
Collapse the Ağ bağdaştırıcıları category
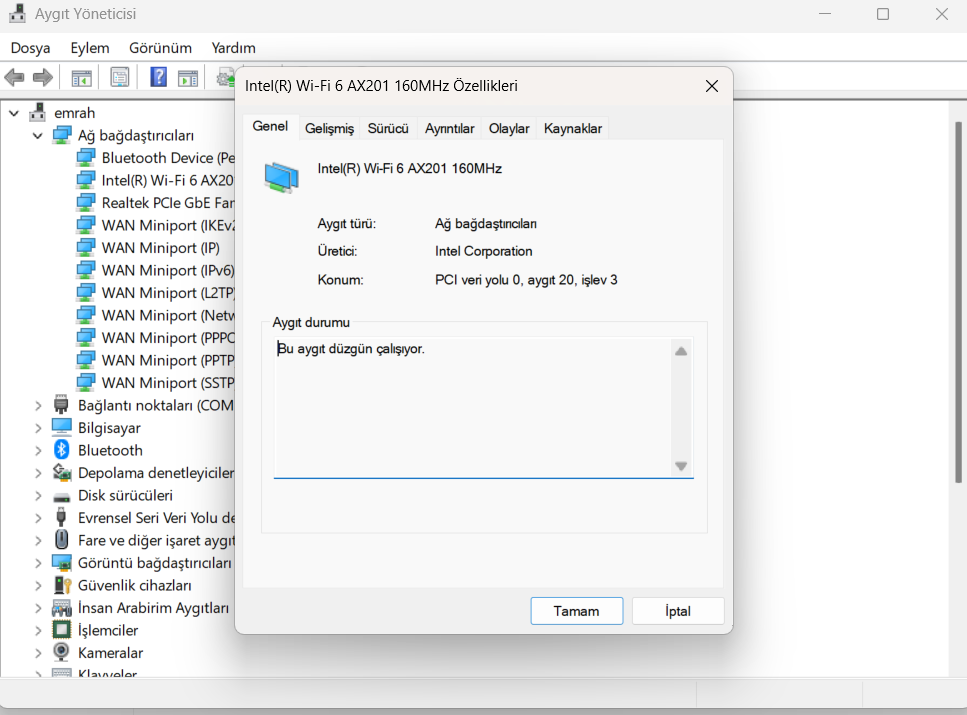point(38,136)
